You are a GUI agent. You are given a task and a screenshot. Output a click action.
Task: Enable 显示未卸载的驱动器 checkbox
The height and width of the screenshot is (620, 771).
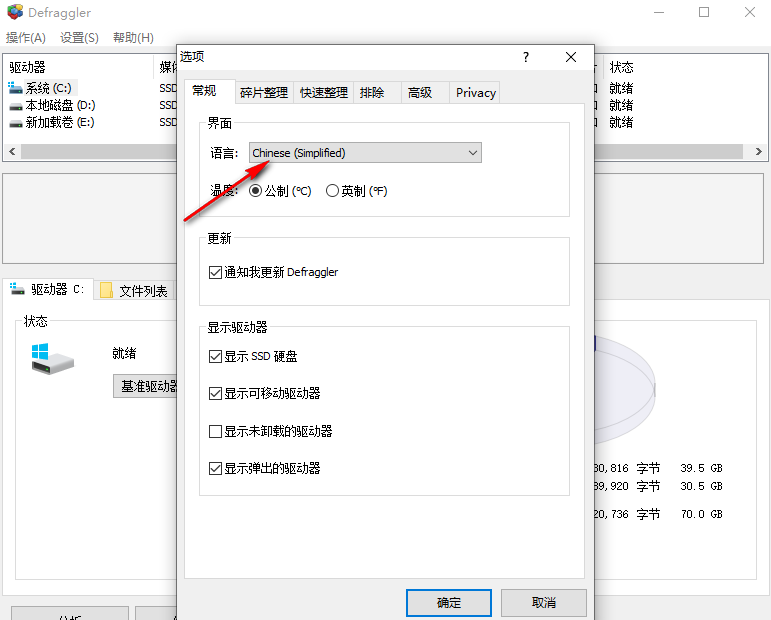point(215,431)
